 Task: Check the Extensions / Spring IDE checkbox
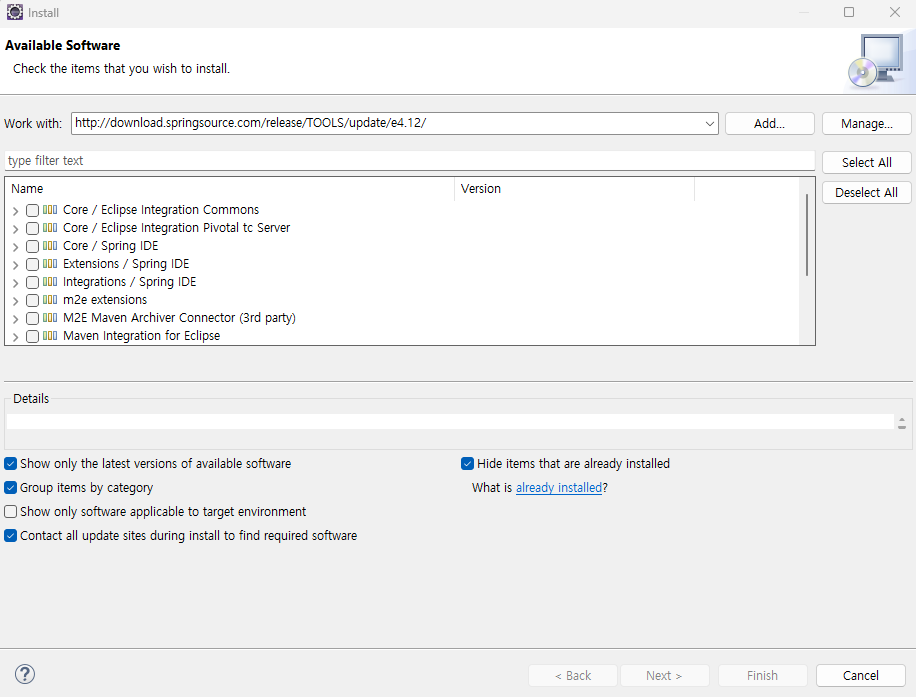pos(32,265)
